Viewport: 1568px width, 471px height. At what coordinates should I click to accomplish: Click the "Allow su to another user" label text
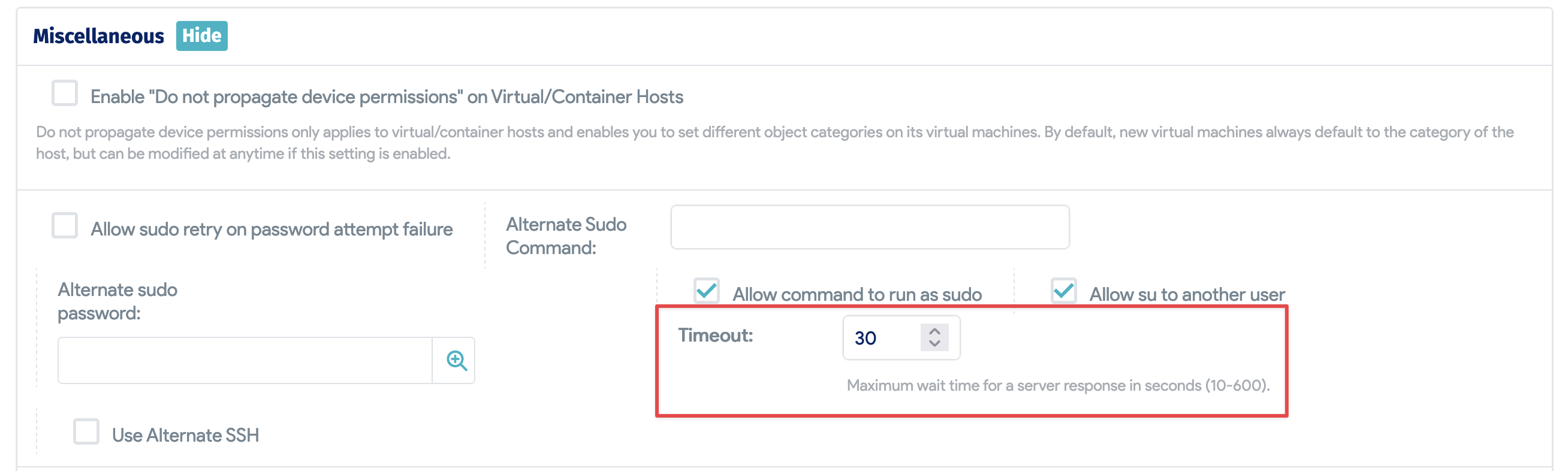(x=1186, y=295)
